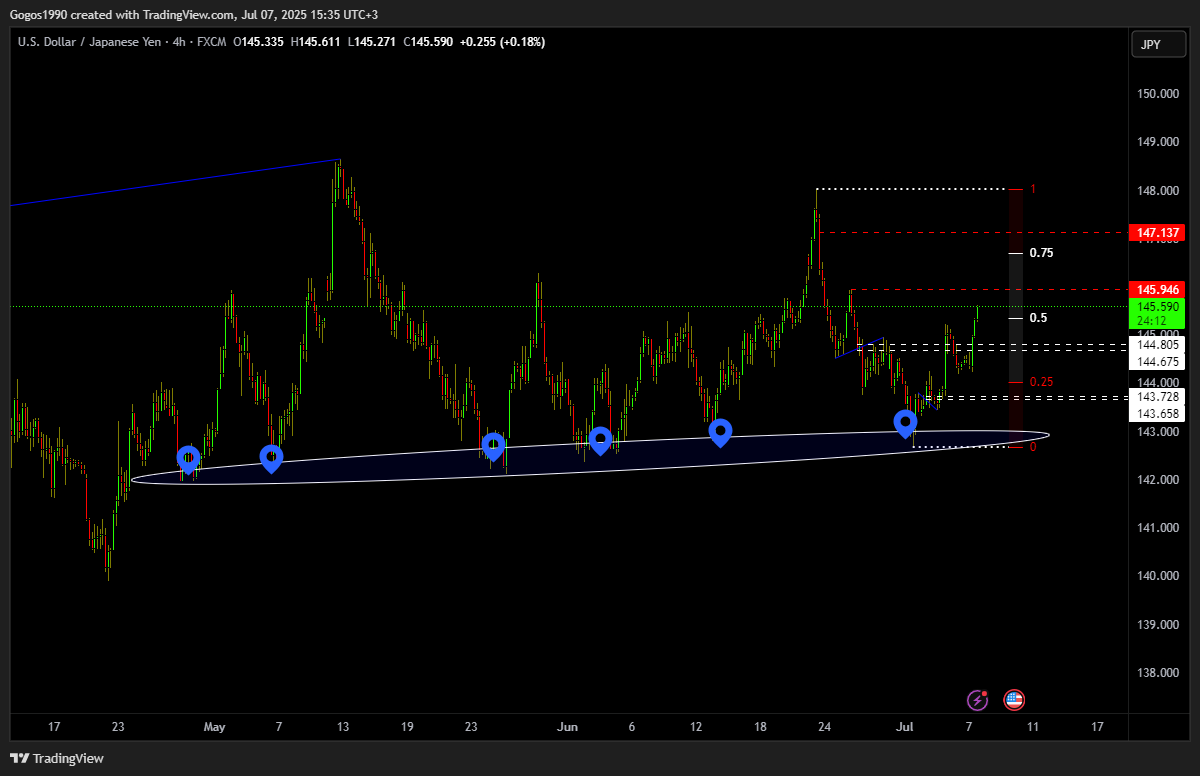The width and height of the screenshot is (1200, 776).
Task: Click the Fibonacci '0.5' level label
Action: click(1038, 318)
